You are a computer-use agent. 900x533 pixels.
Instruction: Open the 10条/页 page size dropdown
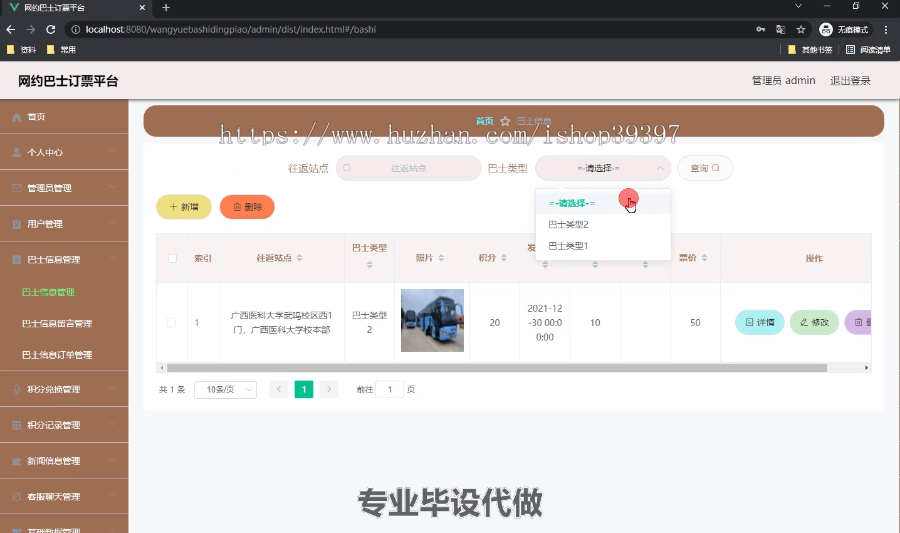coord(226,390)
